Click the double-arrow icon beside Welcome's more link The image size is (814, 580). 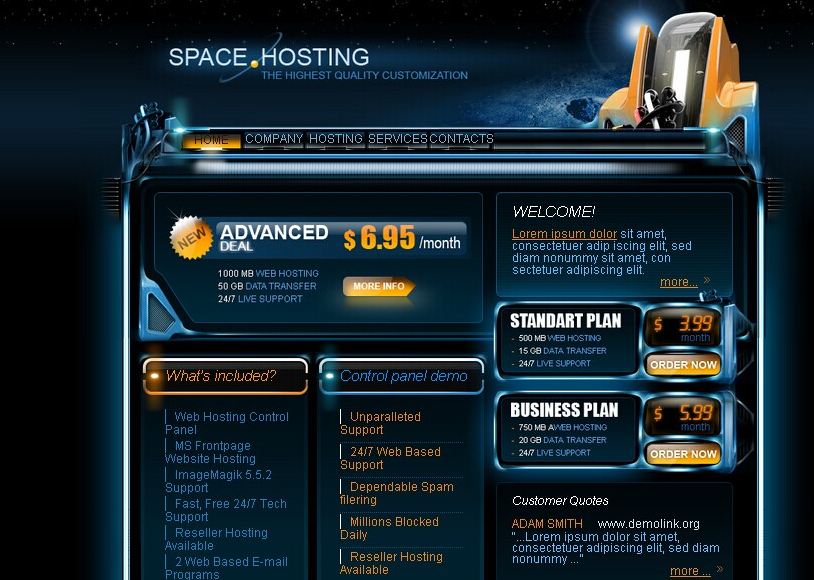coord(707,281)
